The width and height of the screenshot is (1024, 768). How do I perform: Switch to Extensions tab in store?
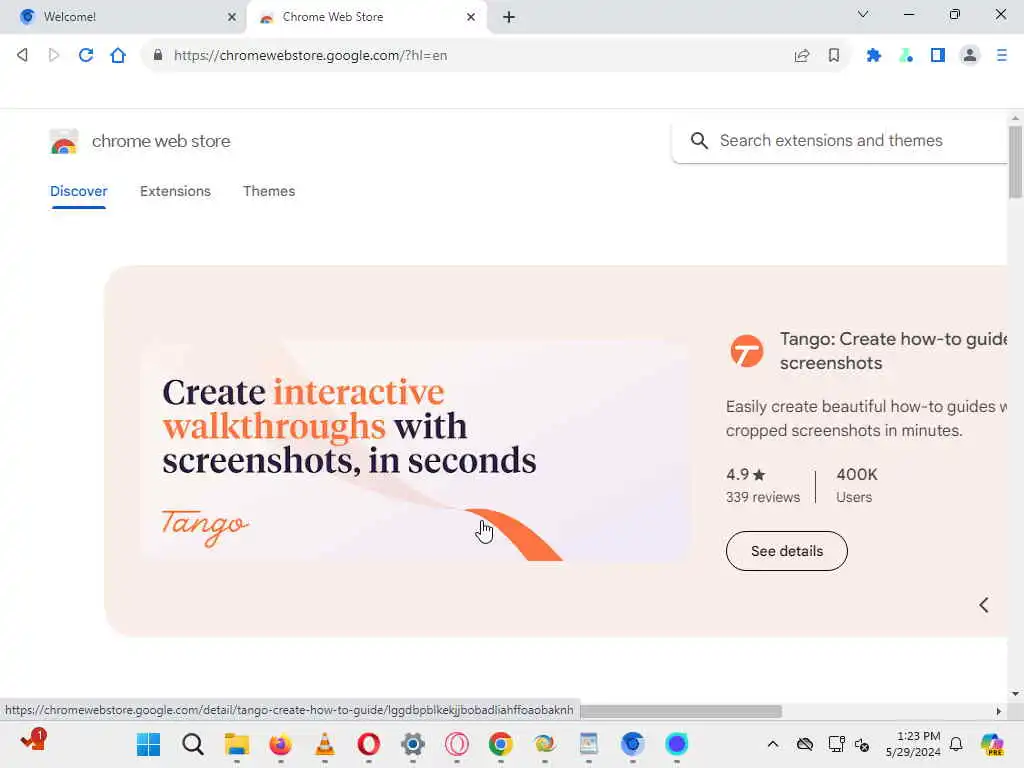coord(175,191)
